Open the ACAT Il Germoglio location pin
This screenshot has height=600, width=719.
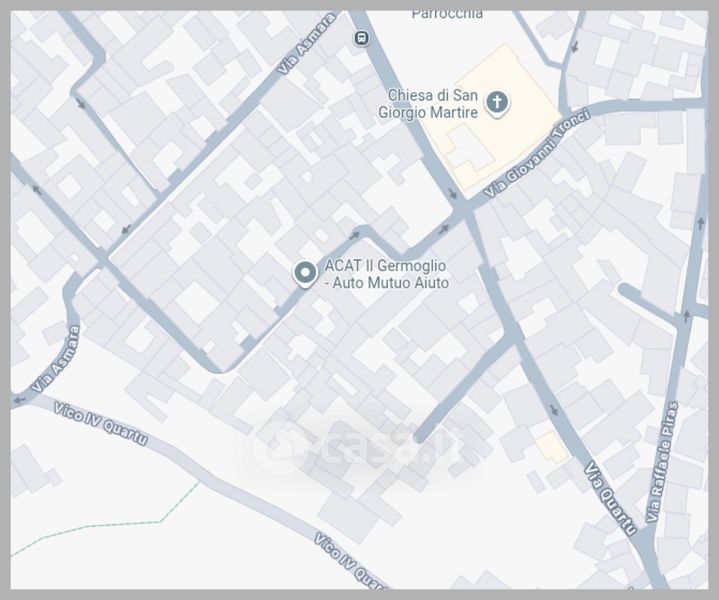[x=305, y=274]
